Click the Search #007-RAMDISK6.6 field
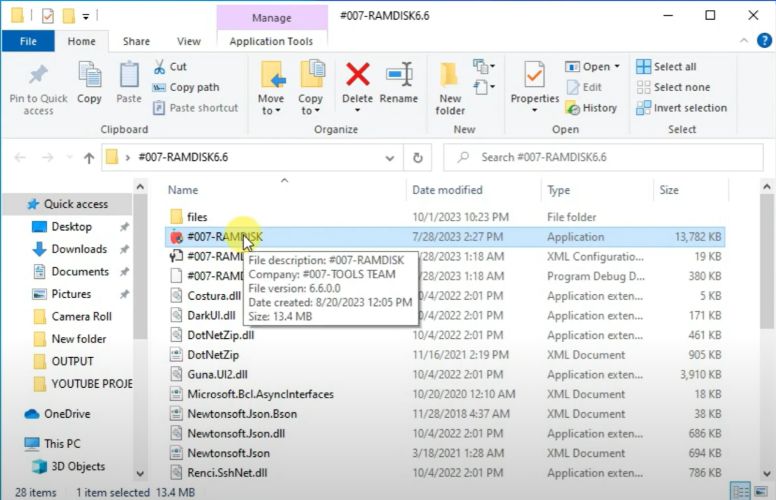Image resolution: width=776 pixels, height=500 pixels. tap(603, 157)
